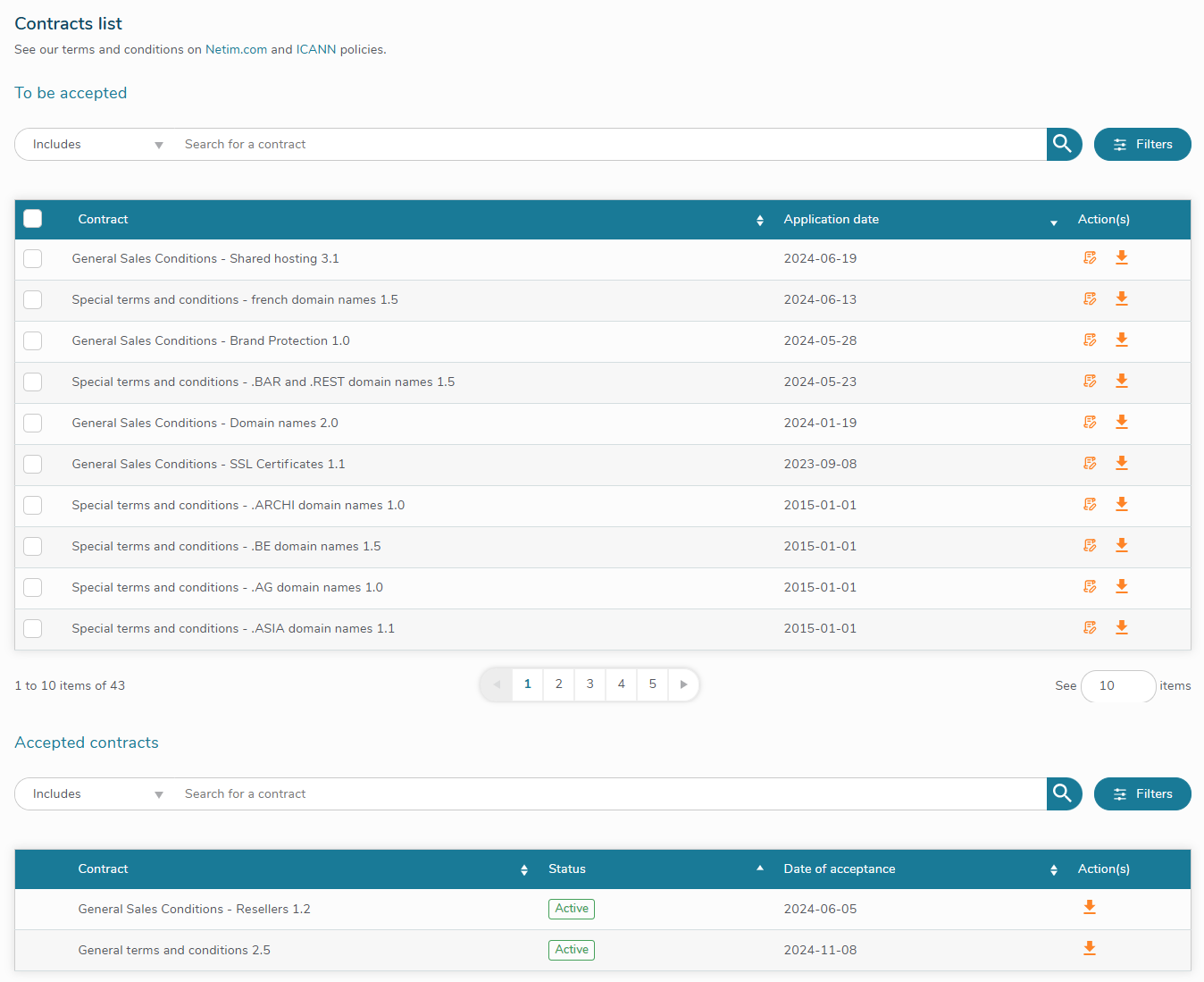
Task: Open the Netim.com terms link
Action: click(x=236, y=50)
